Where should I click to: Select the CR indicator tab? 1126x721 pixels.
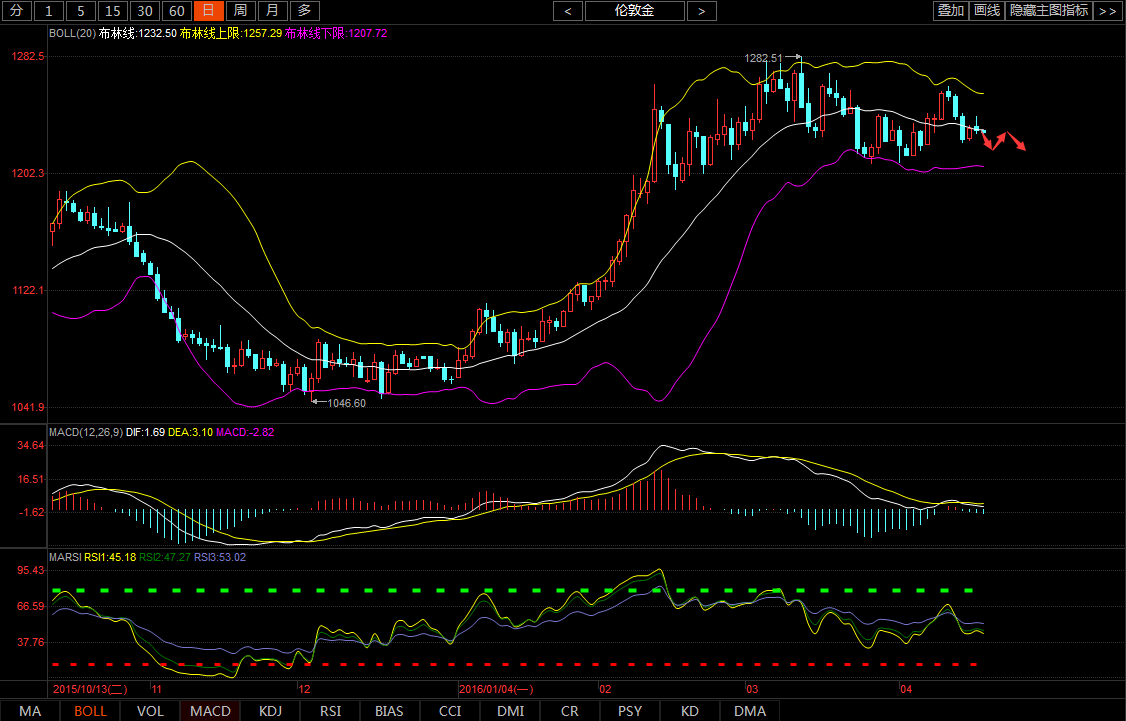[569, 711]
